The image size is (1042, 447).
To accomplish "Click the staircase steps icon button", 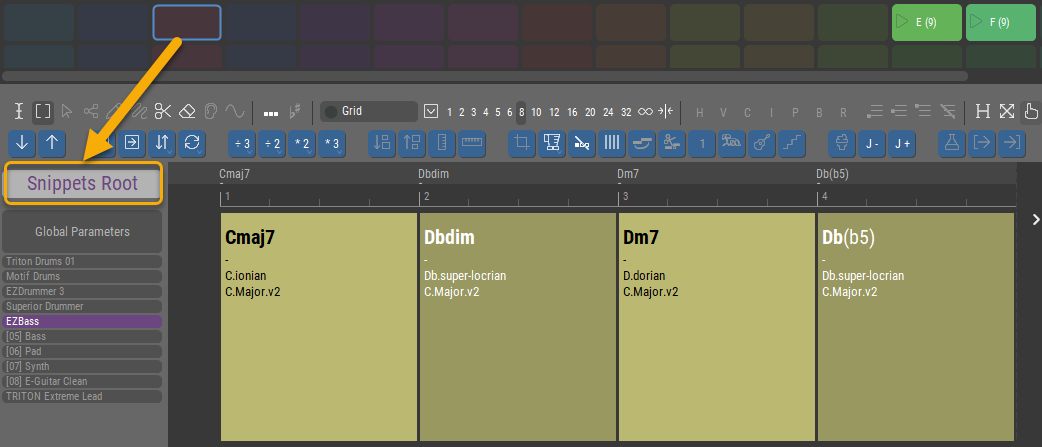I will [x=791, y=143].
